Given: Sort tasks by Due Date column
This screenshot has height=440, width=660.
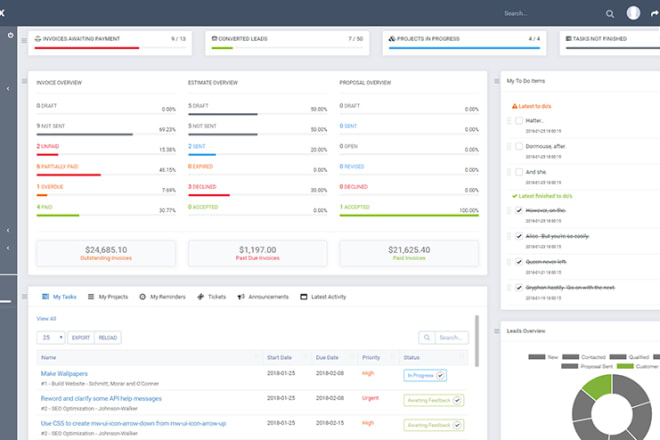Looking at the screenshot, I should click(327, 357).
